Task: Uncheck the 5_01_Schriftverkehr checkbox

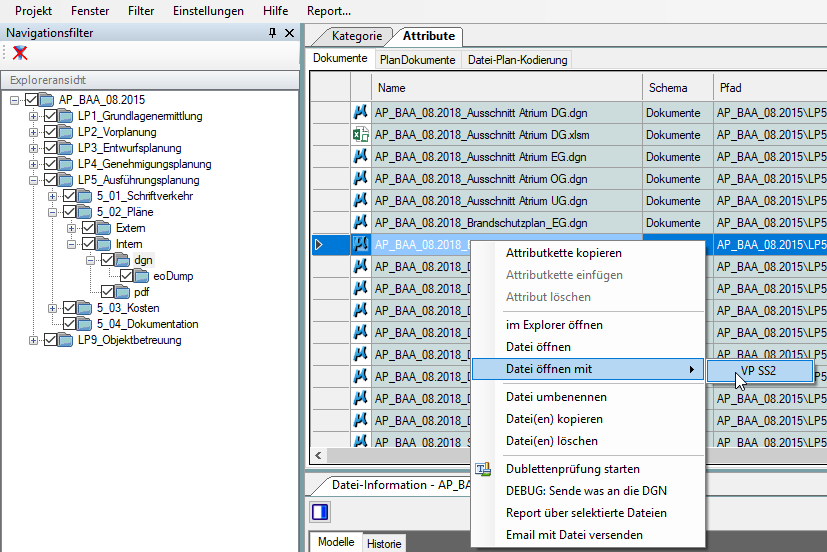Action: click(x=70, y=196)
